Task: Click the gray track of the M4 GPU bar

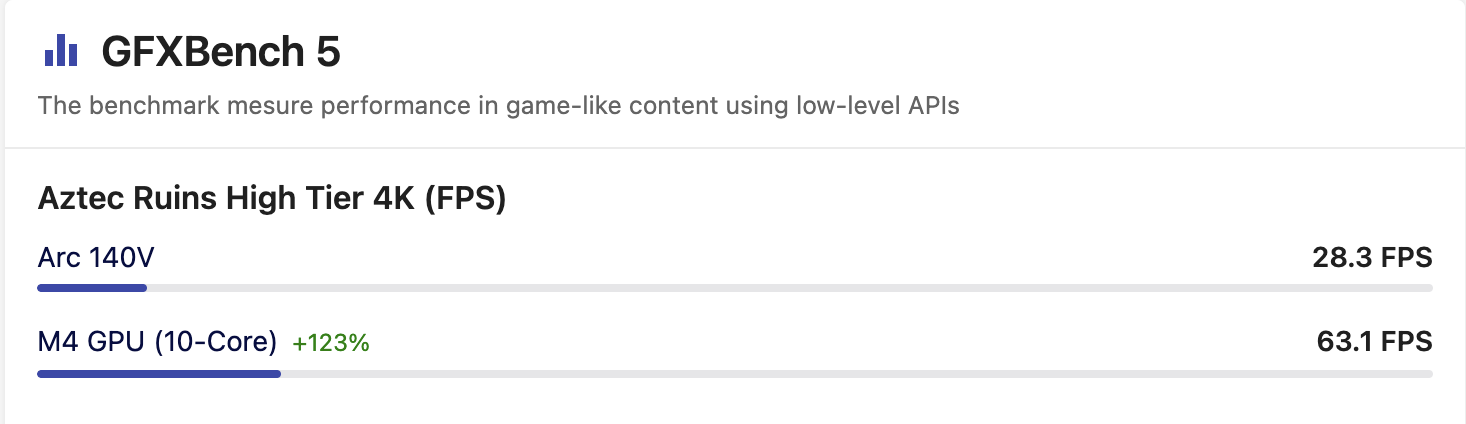Action: (x=856, y=374)
